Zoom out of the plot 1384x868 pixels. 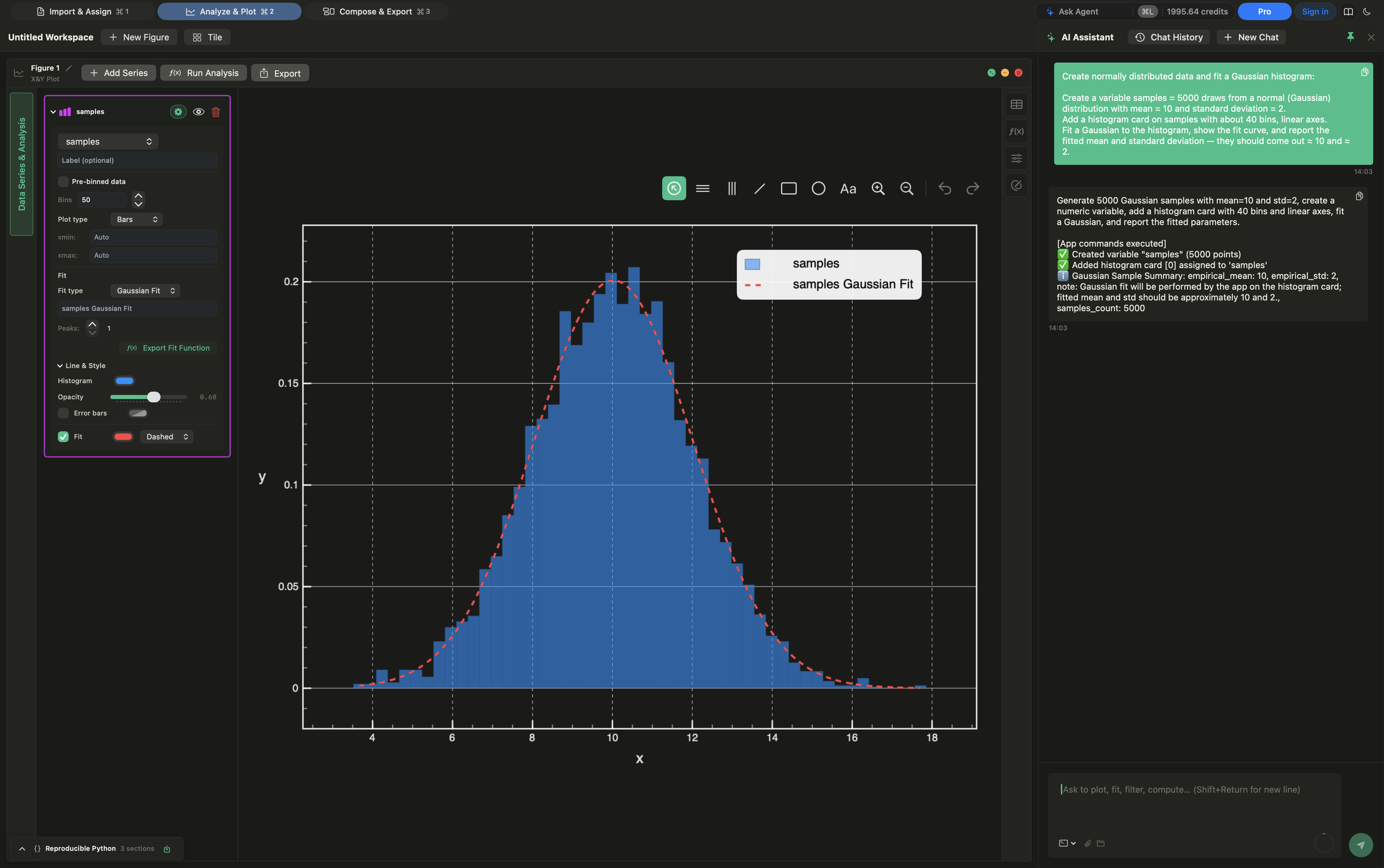pos(907,188)
